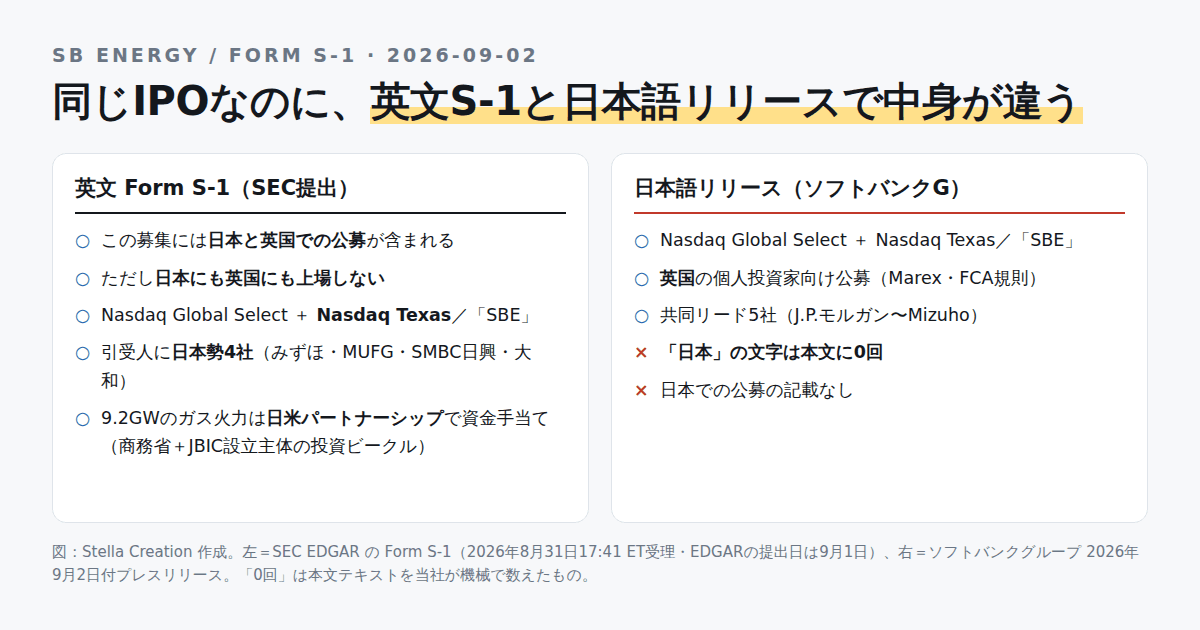Click the circle bullet beside 'ただし日本にも英国にも'
Viewport: 1200px width, 630px height.
tap(82, 279)
